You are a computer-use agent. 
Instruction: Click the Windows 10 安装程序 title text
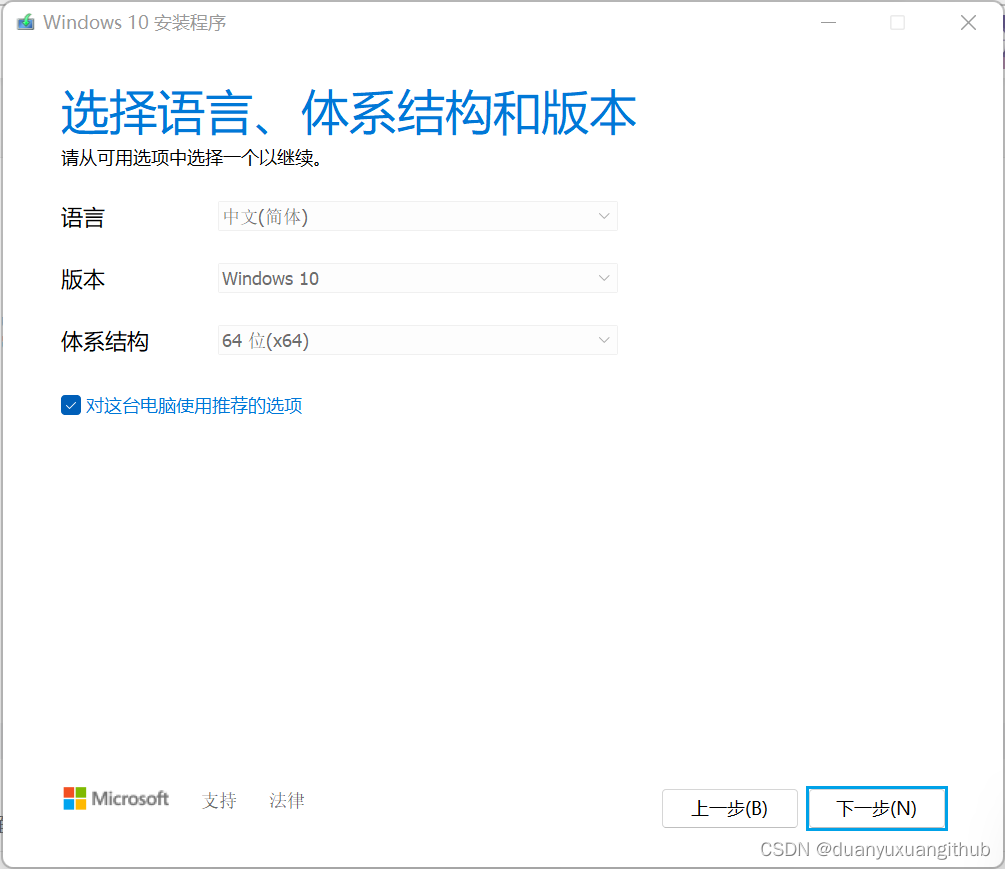[x=135, y=22]
